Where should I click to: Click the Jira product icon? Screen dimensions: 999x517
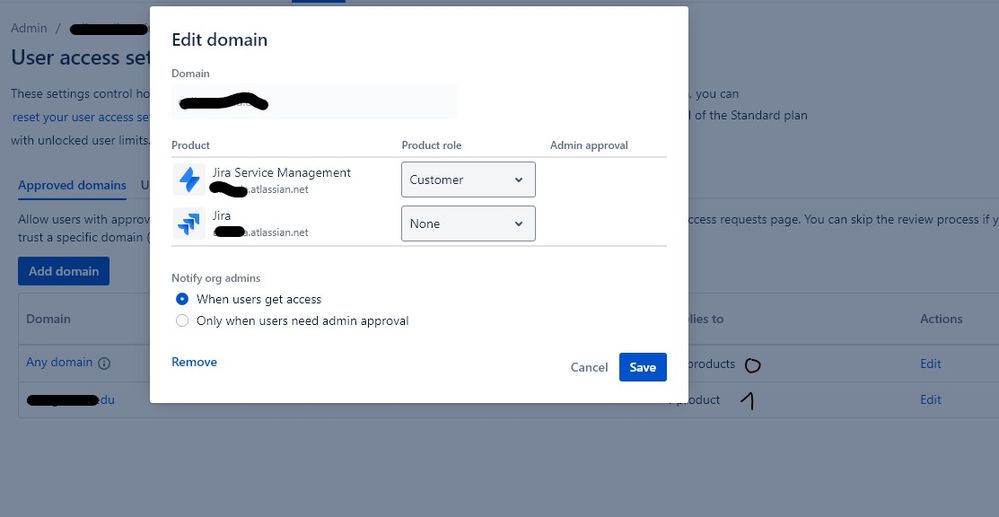[x=189, y=224]
